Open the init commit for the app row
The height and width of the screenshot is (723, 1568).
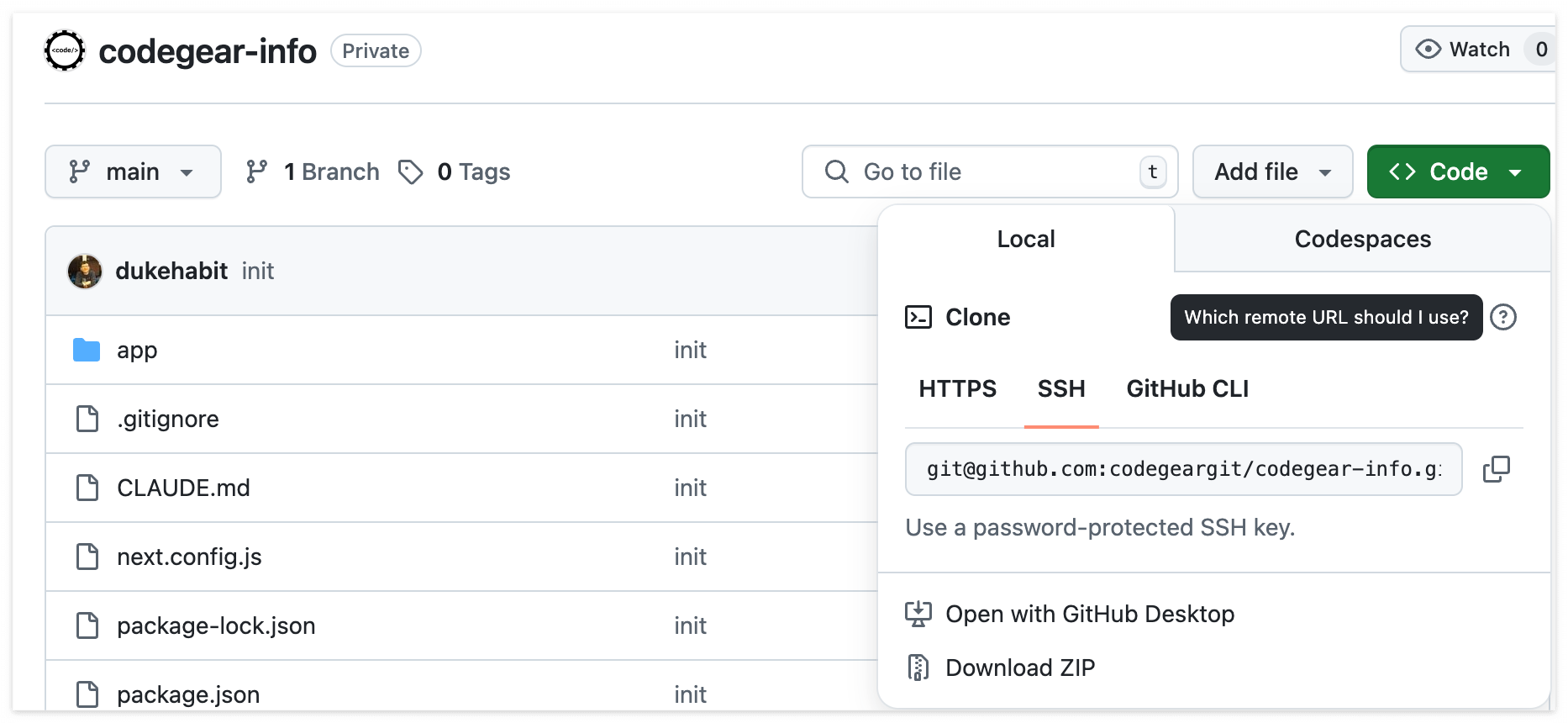[690, 350]
